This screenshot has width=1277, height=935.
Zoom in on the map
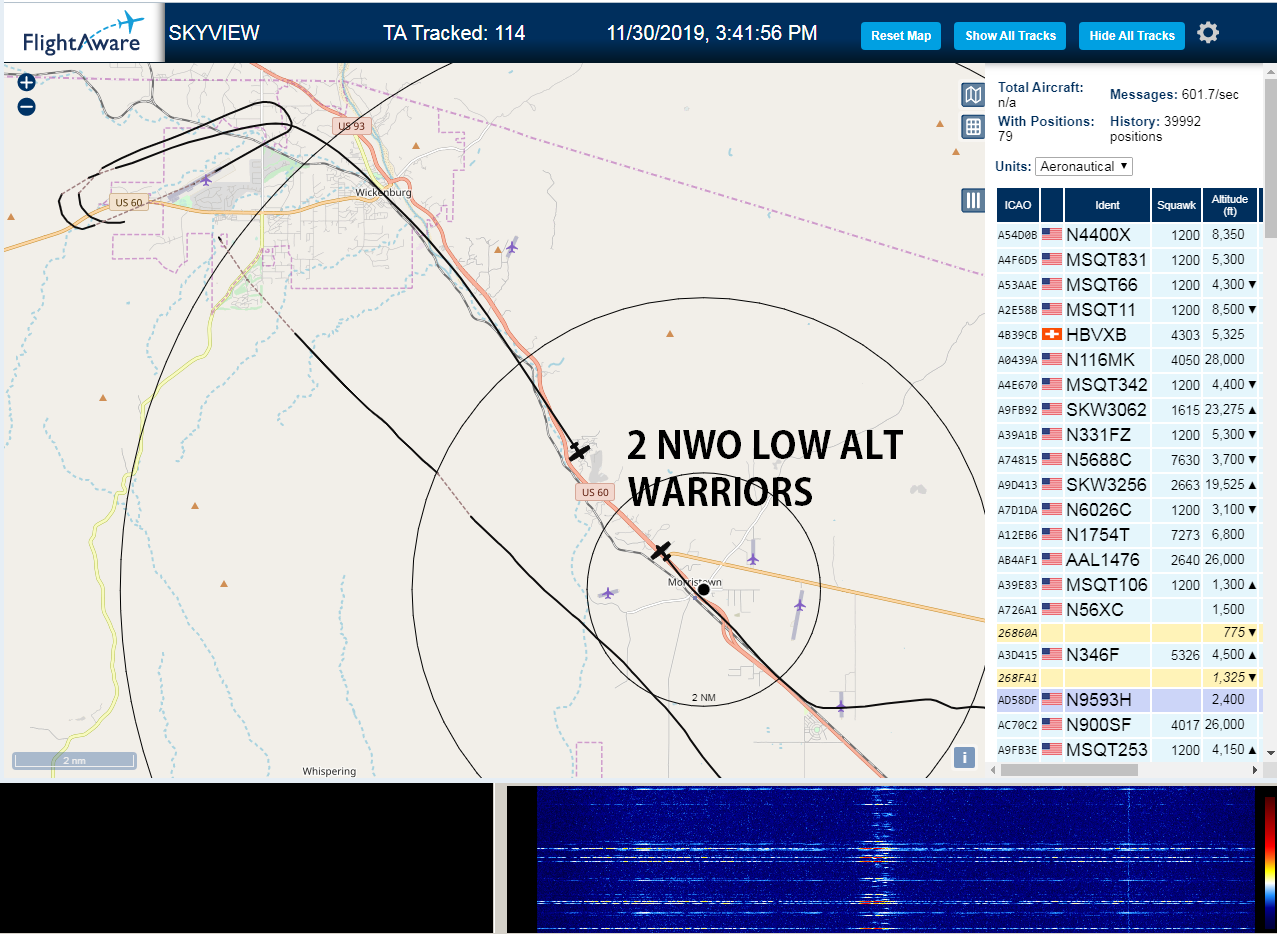[27, 83]
